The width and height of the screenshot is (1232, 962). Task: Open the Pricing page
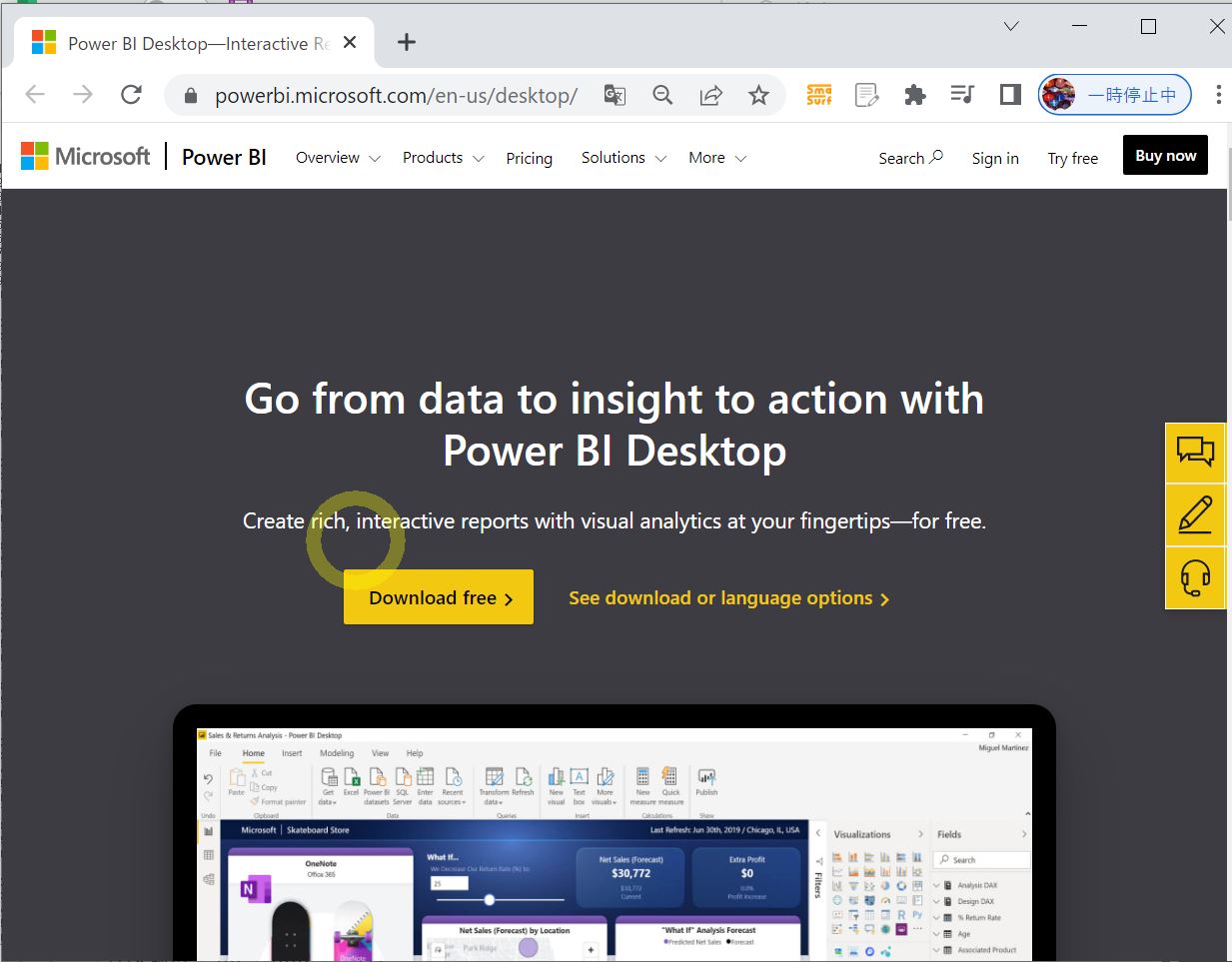[529, 158]
